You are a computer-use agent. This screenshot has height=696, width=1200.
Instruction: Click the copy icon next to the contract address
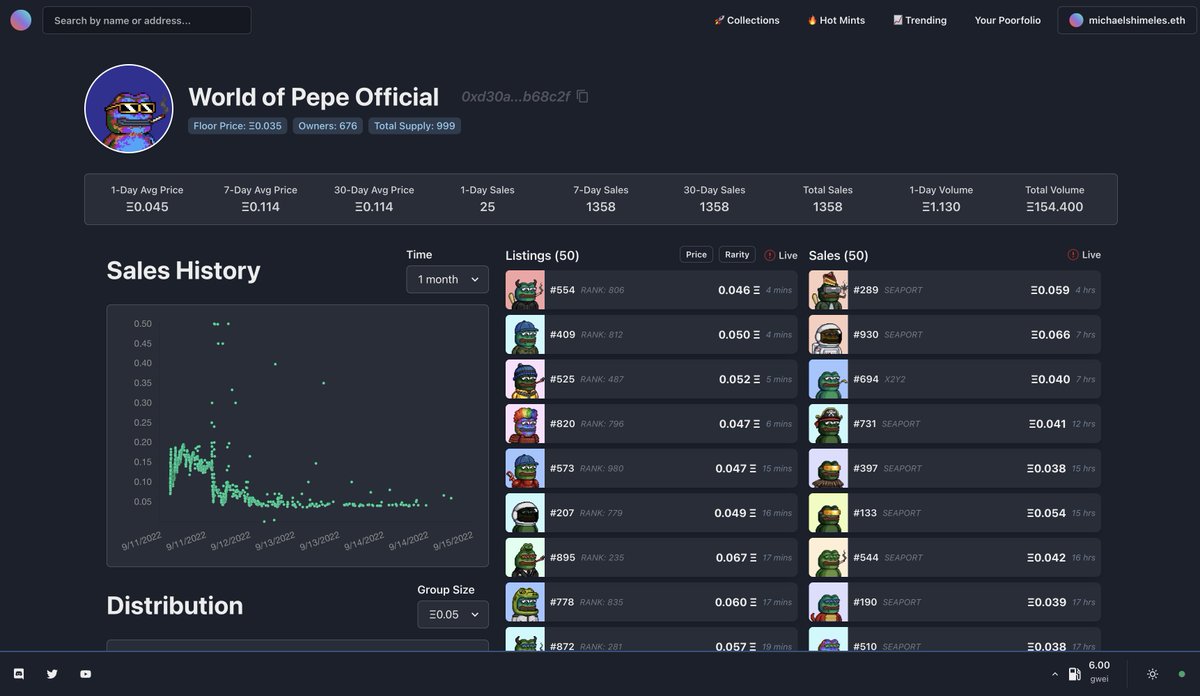point(583,96)
